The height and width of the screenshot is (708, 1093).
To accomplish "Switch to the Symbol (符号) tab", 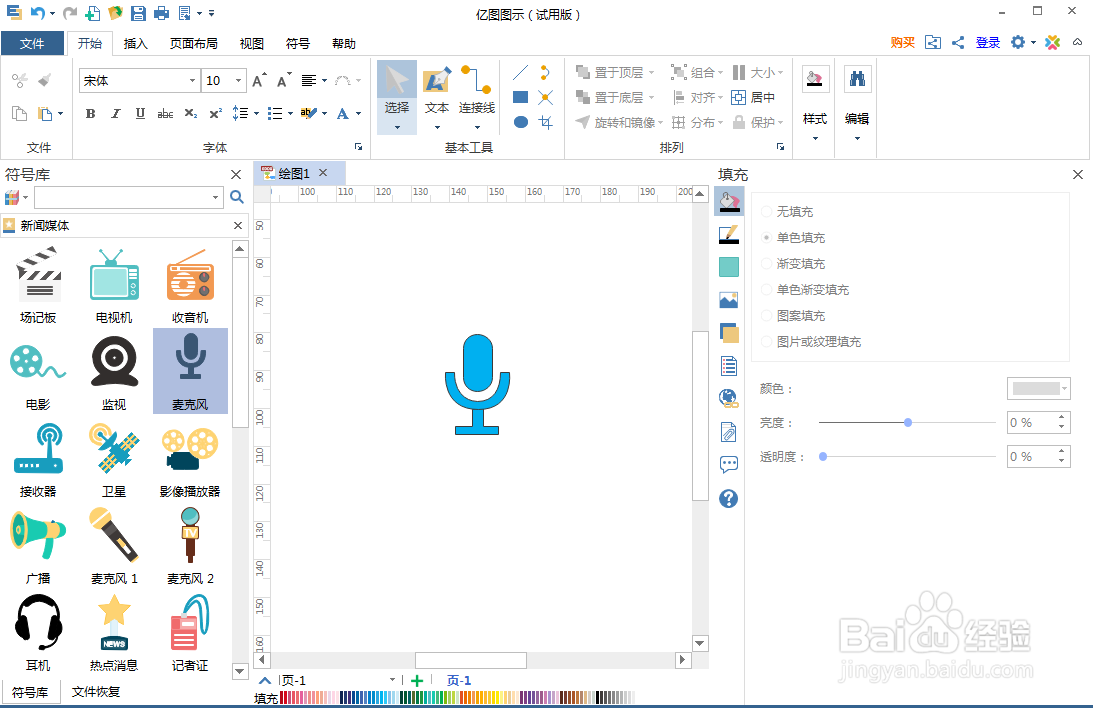I will tap(298, 43).
